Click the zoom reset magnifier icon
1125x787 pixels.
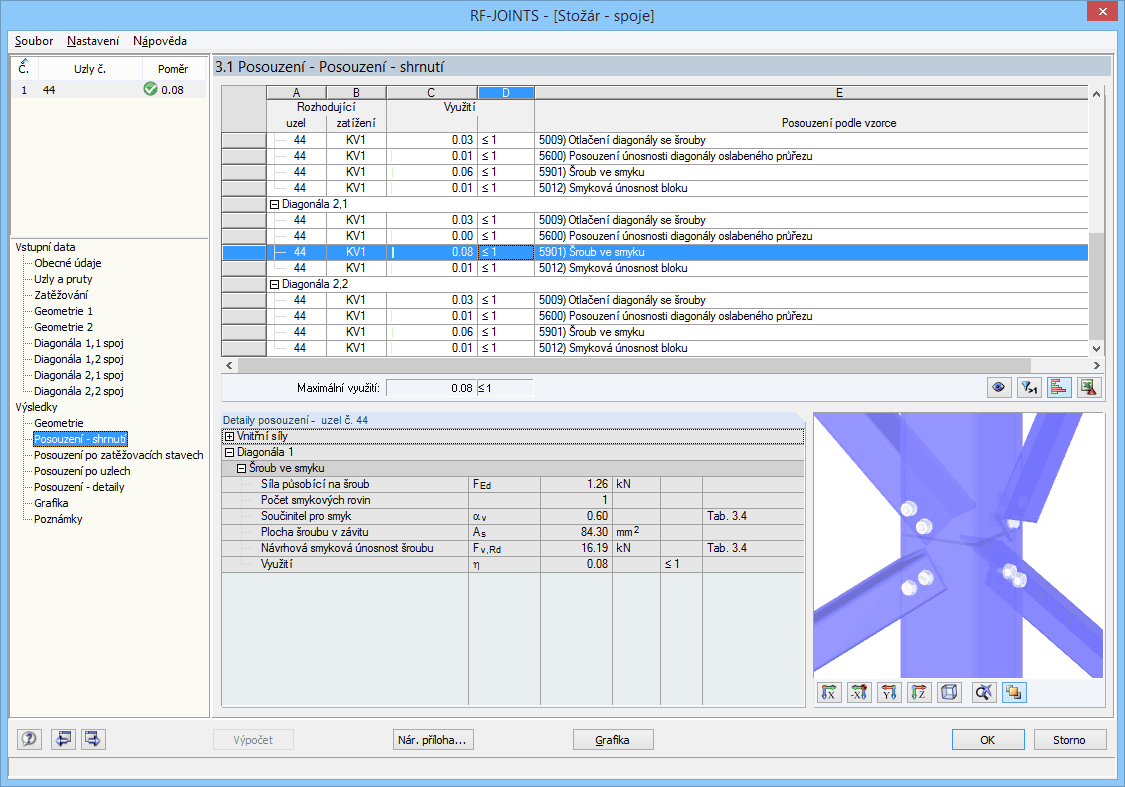984,692
